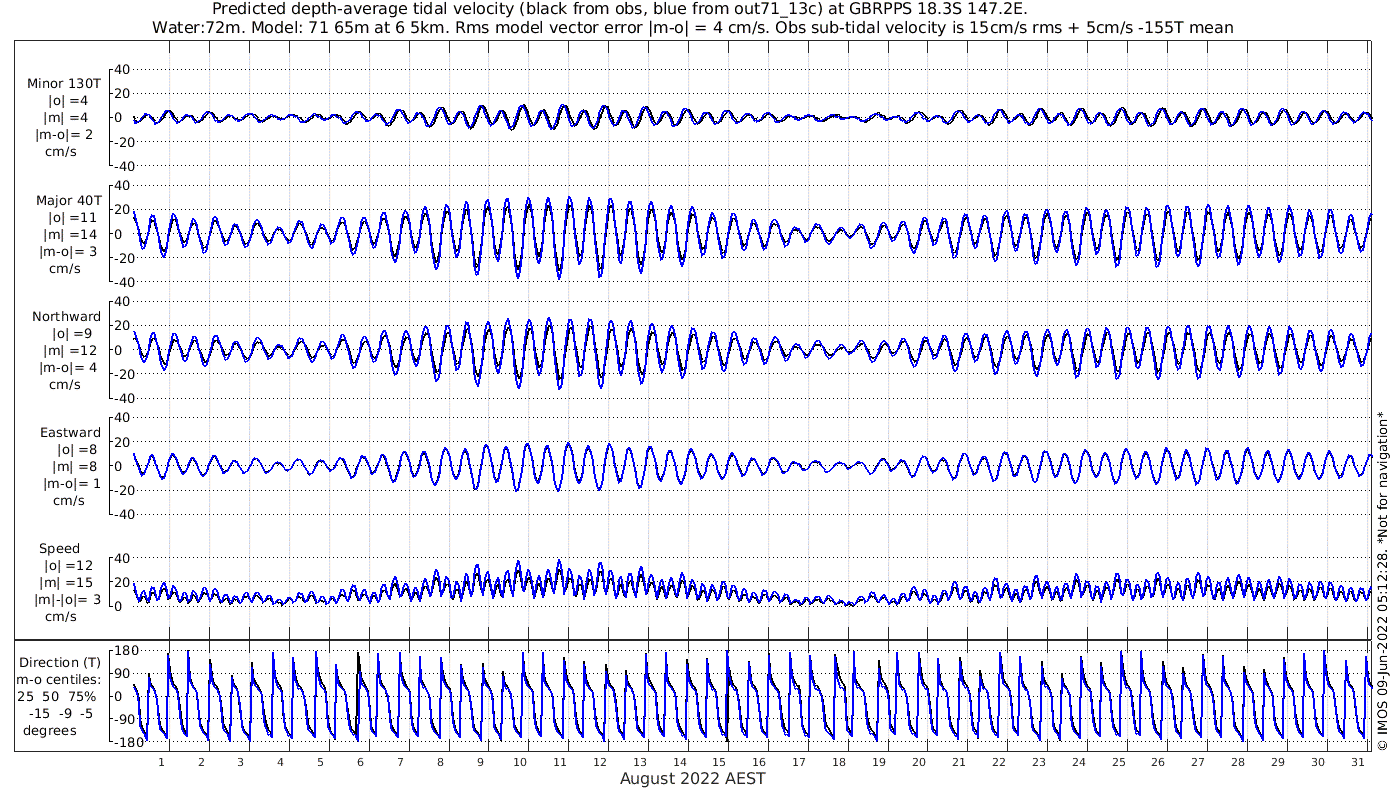Viewport: 1400px width, 800px height.
Task: Click day 15 tick label on date axis
Action: (x=719, y=762)
